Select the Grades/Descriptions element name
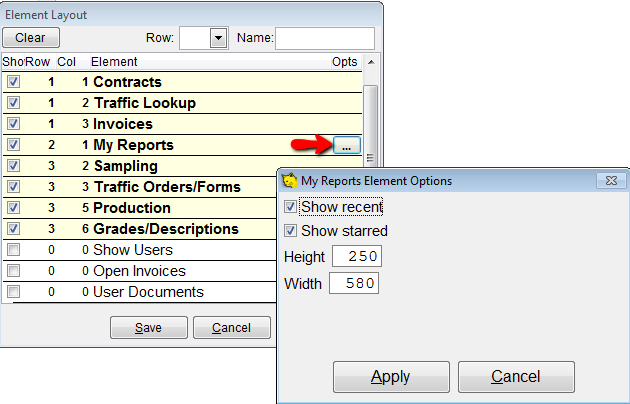The height and width of the screenshot is (404, 630). [166, 229]
